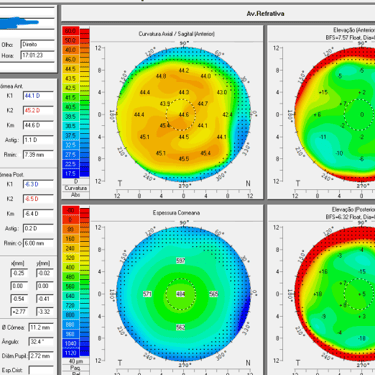Click the 44.8 reading on the curvature map
Image resolution: width=375 pixels, height=375 pixels.
(161, 76)
